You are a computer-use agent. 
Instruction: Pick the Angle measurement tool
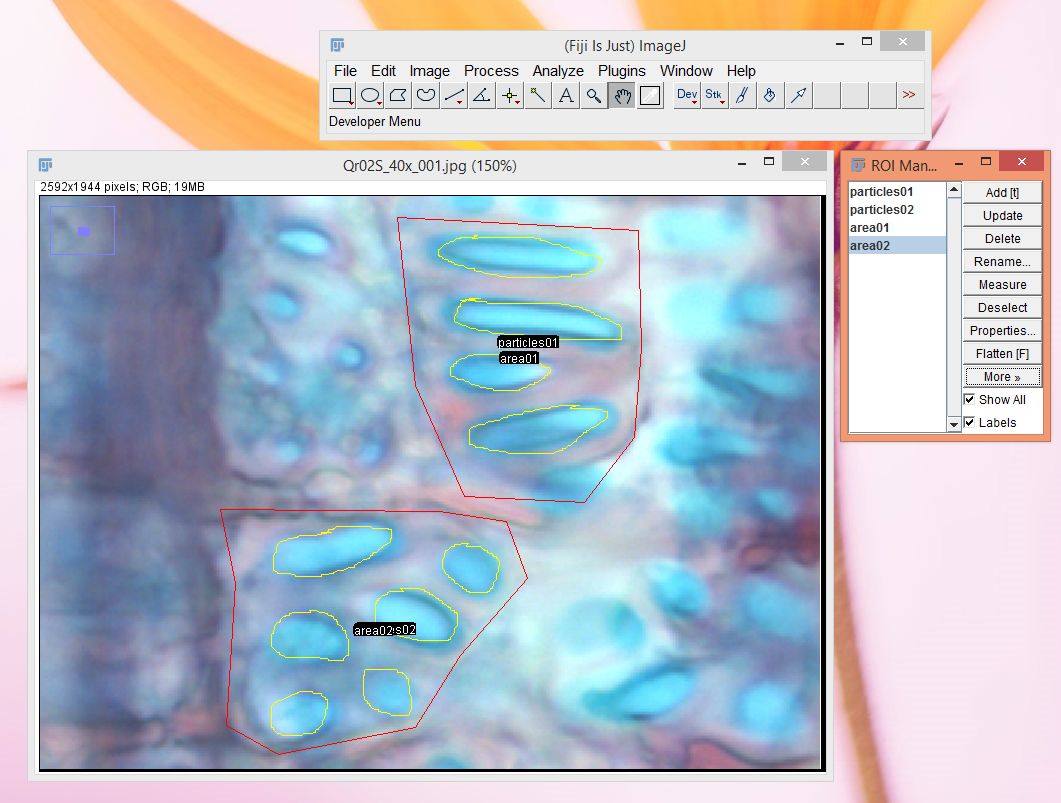[x=482, y=96]
